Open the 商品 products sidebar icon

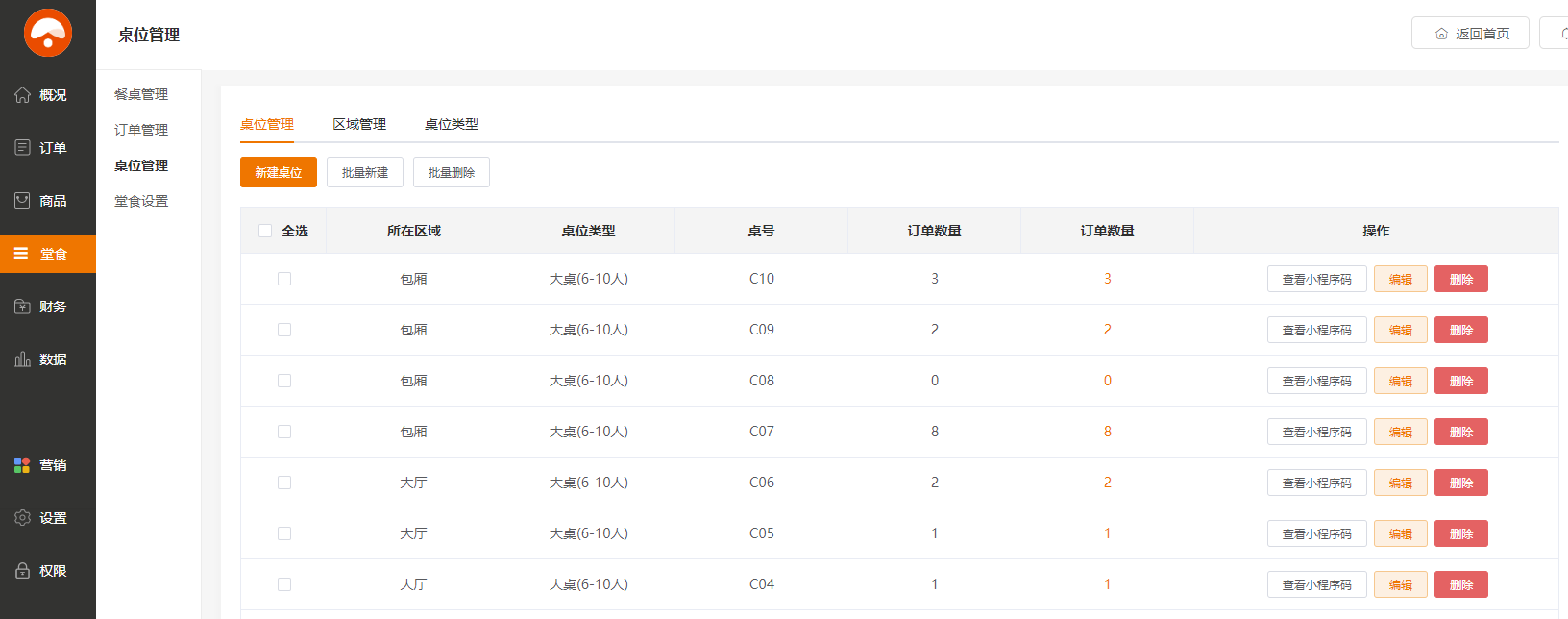click(23, 201)
